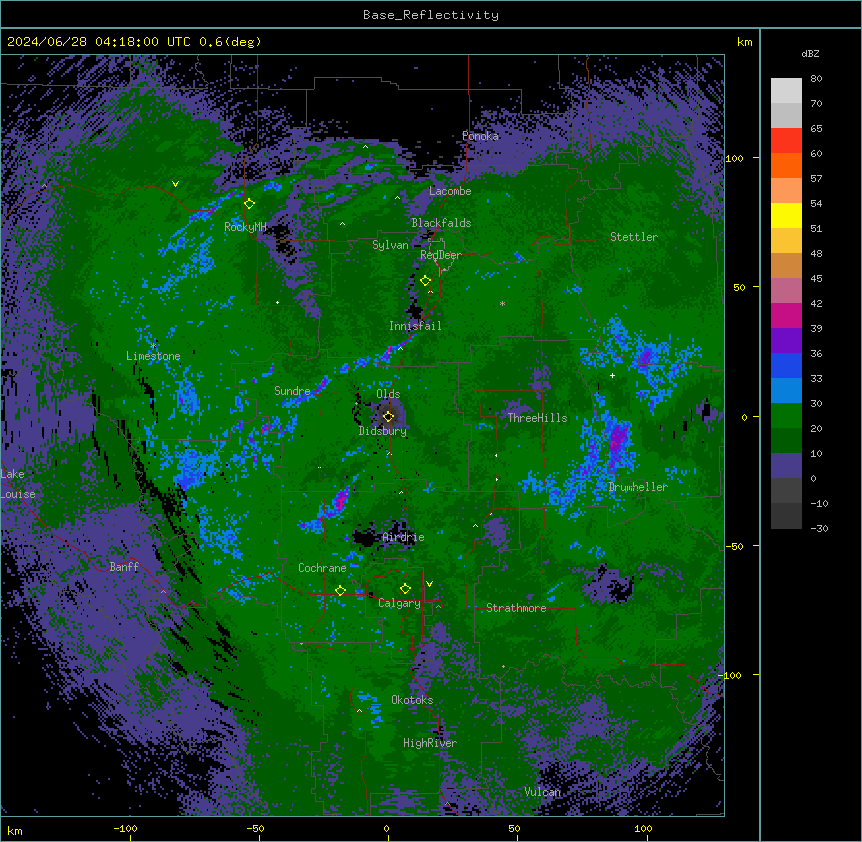Click the Innisfail label
This screenshot has width=862, height=842.
pos(415,326)
